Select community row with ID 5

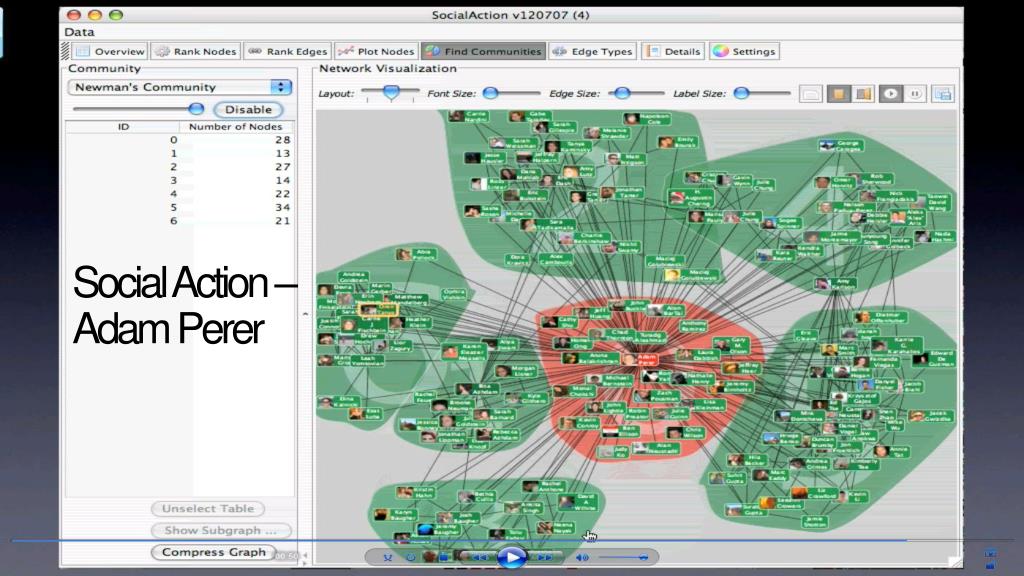click(x=180, y=208)
